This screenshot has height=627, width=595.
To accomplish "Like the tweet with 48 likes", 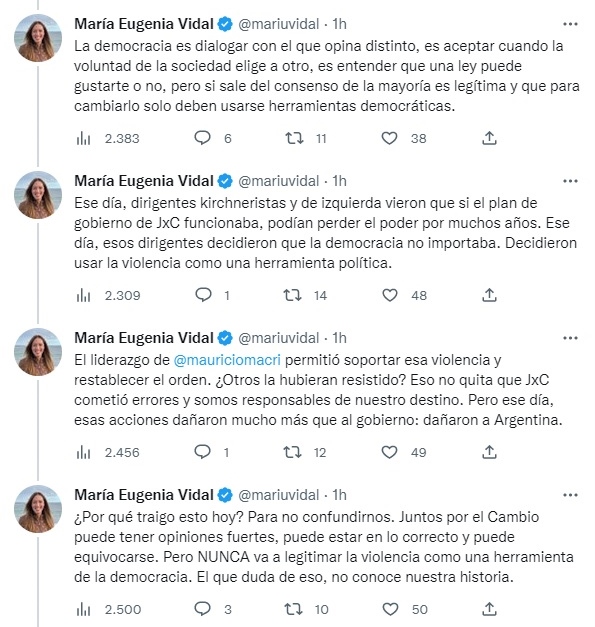I will (390, 296).
